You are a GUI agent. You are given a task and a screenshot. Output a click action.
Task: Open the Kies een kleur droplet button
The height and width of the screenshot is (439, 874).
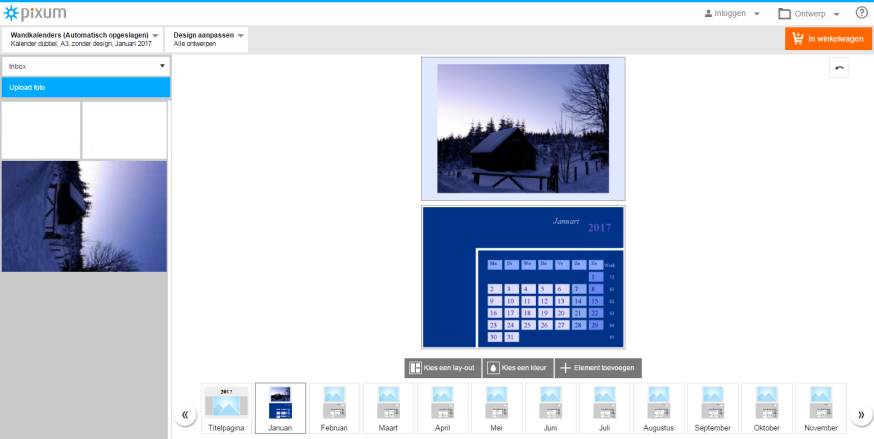click(518, 368)
